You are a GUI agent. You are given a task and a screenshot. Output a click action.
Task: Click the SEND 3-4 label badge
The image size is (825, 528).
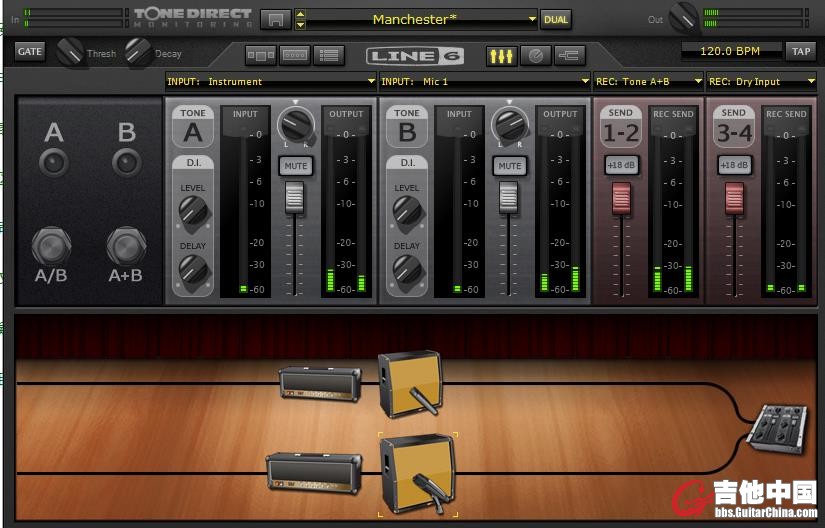click(x=734, y=127)
